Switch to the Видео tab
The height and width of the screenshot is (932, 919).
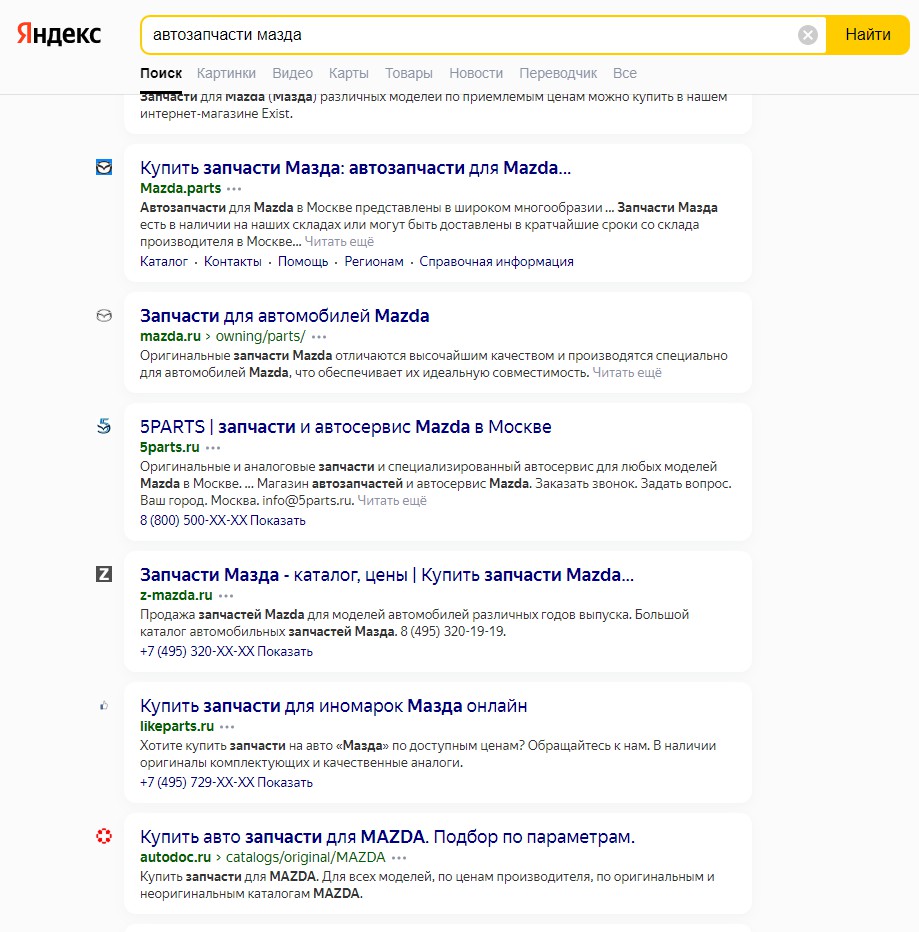pos(292,73)
